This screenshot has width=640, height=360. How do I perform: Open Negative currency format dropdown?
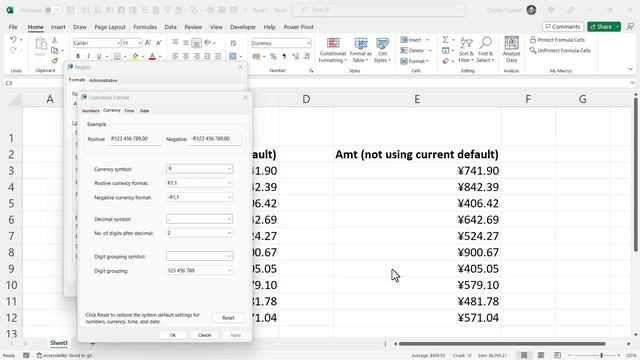click(229, 197)
